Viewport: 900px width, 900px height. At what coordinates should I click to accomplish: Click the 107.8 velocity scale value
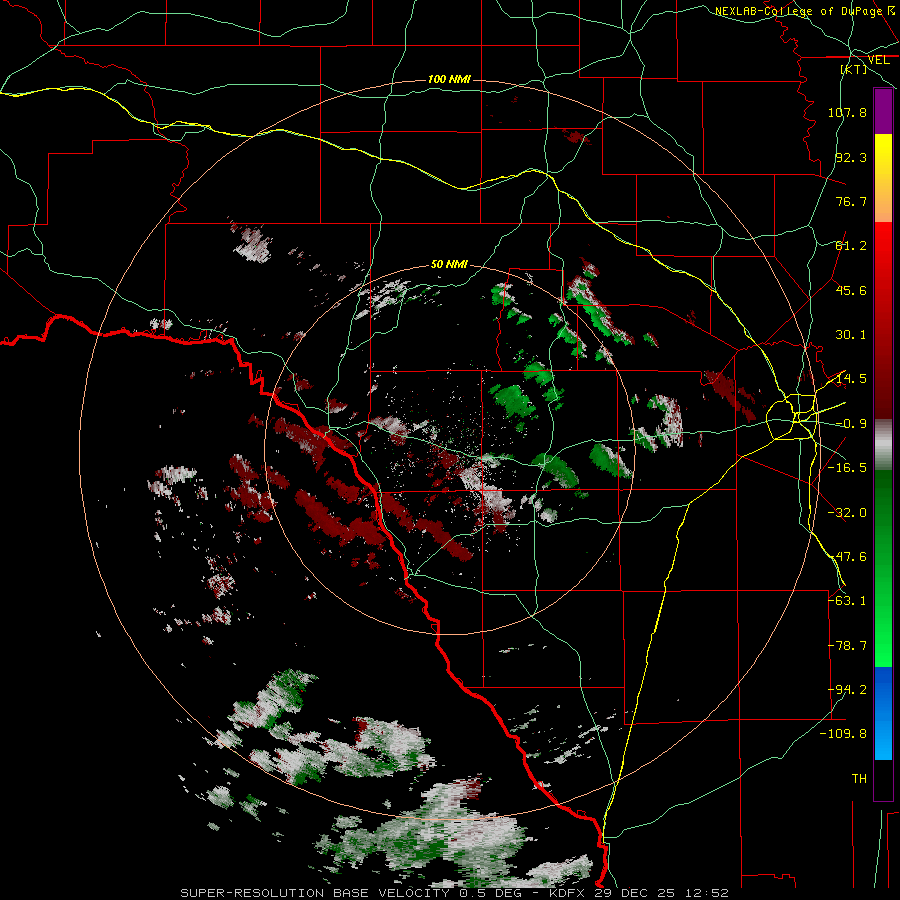point(847,112)
